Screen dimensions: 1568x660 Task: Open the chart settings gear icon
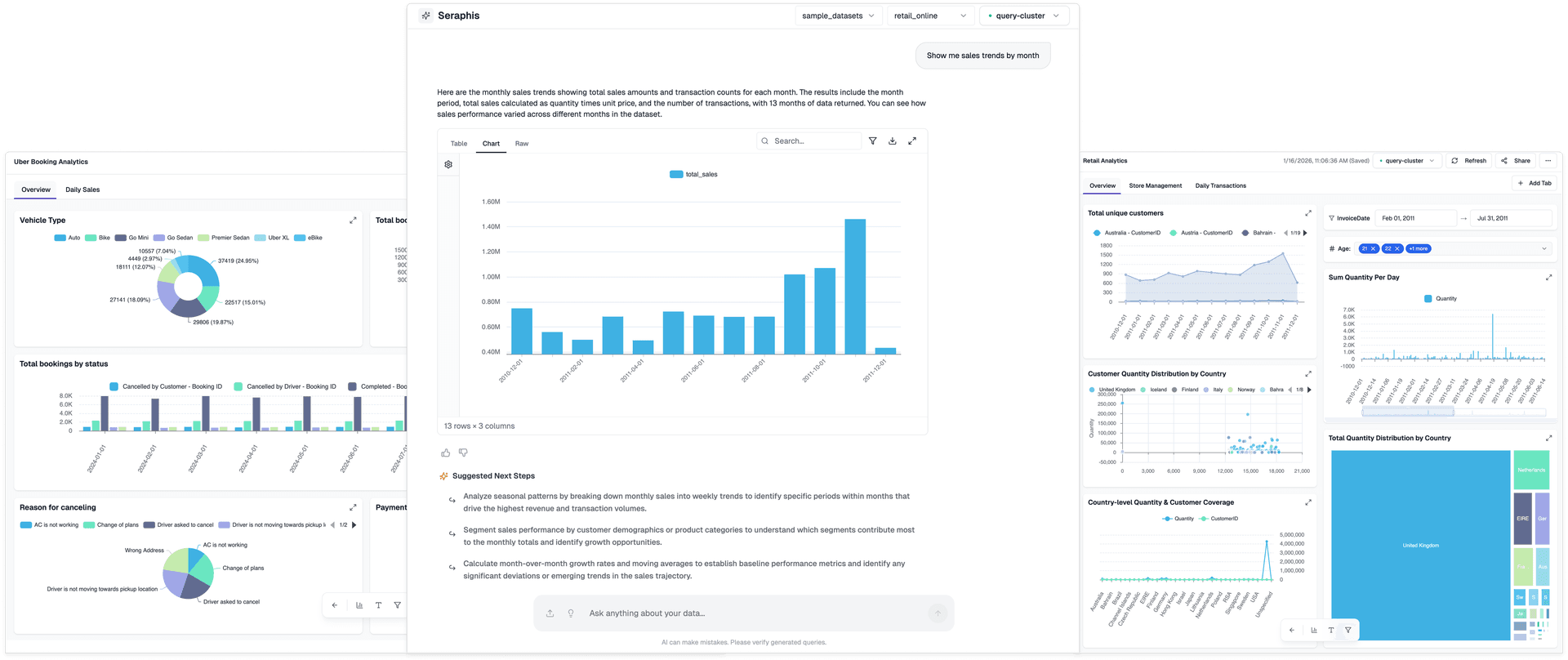pyautogui.click(x=448, y=164)
